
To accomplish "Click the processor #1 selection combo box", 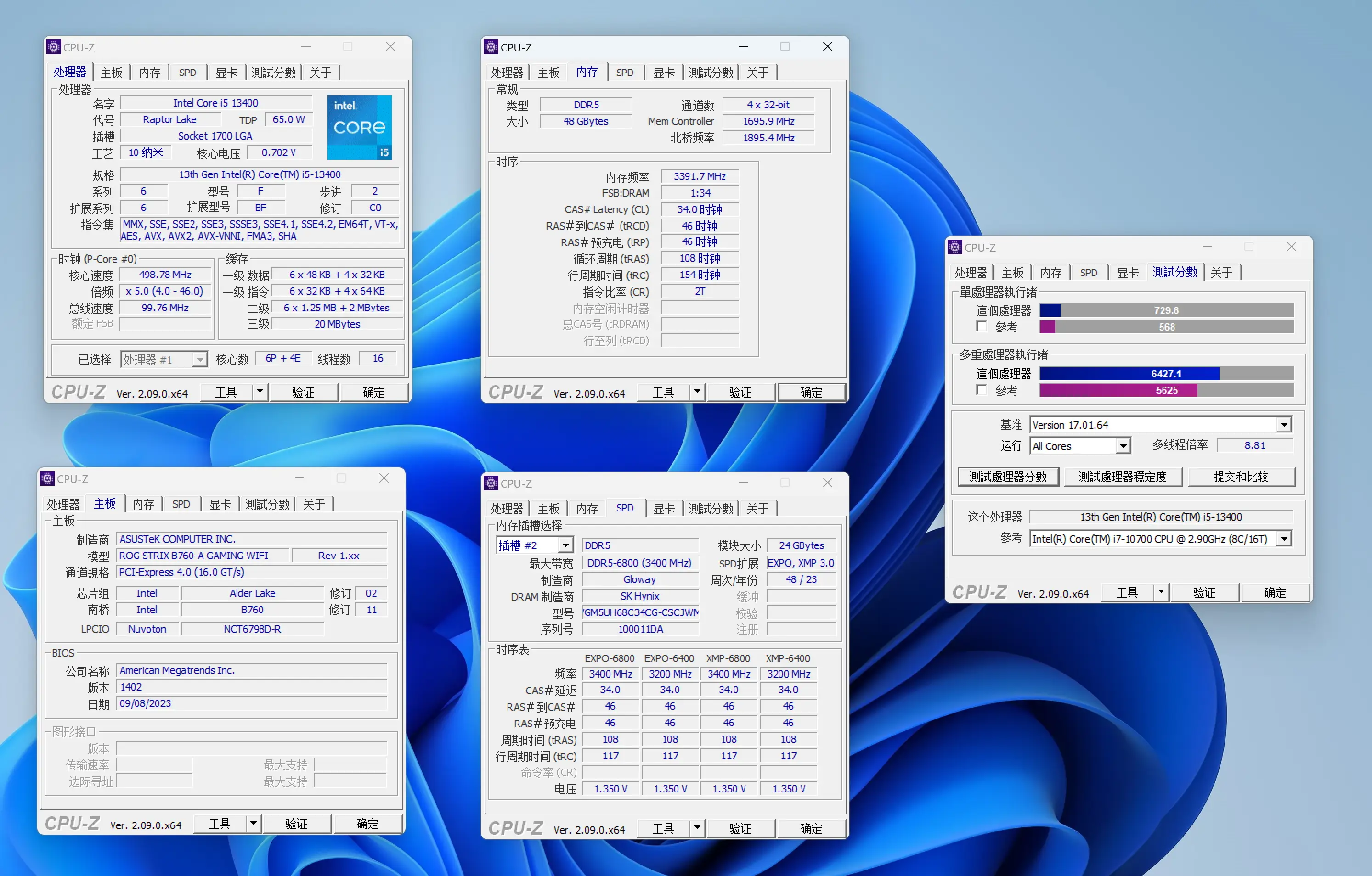I will coord(164,359).
